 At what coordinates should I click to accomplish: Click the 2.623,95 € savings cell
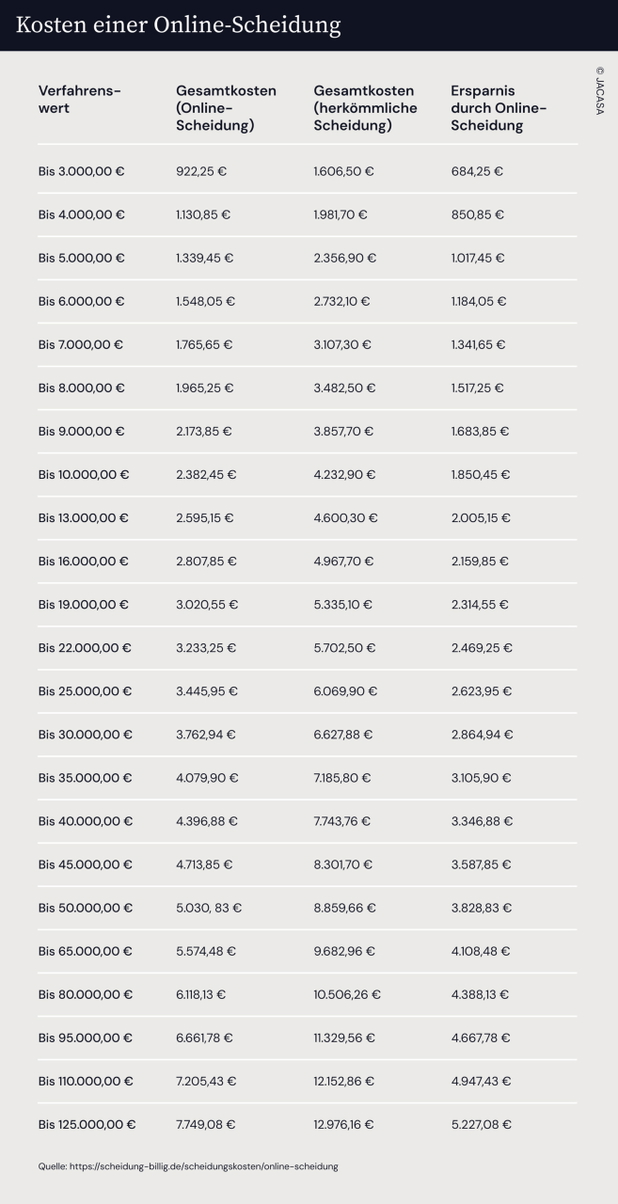[x=481, y=691]
